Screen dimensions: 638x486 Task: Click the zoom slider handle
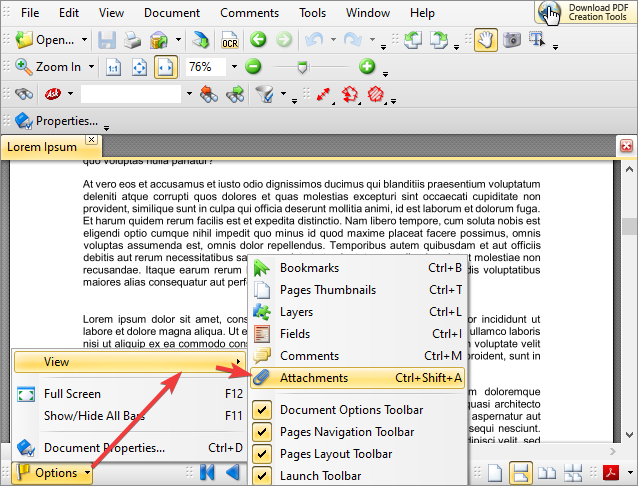tap(302, 67)
